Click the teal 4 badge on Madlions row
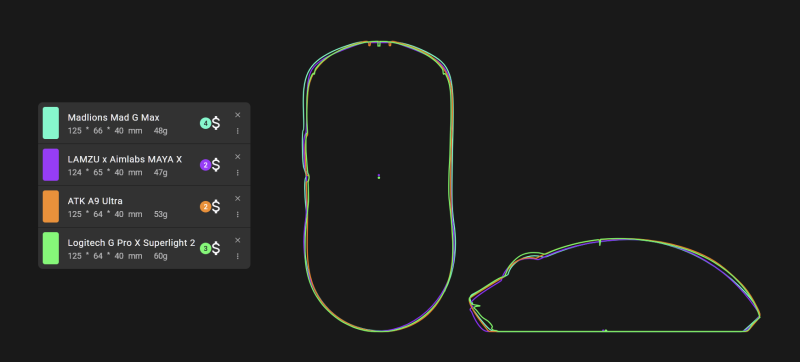 click(205, 123)
